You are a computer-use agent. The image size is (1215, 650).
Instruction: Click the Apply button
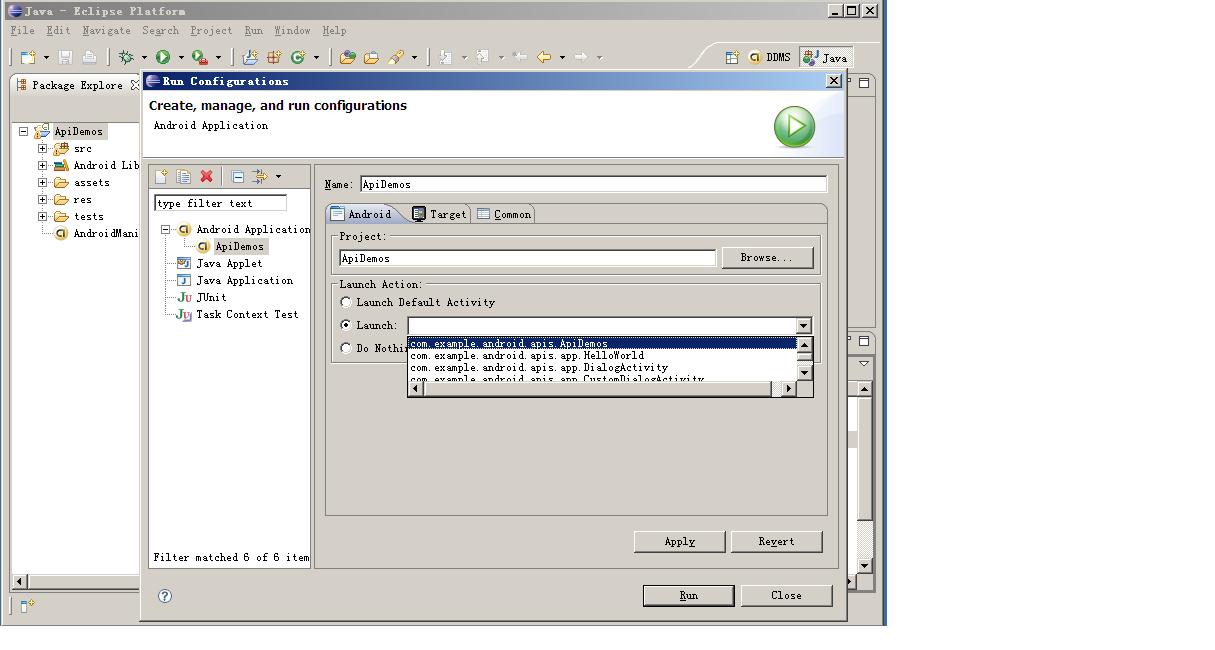click(x=680, y=542)
